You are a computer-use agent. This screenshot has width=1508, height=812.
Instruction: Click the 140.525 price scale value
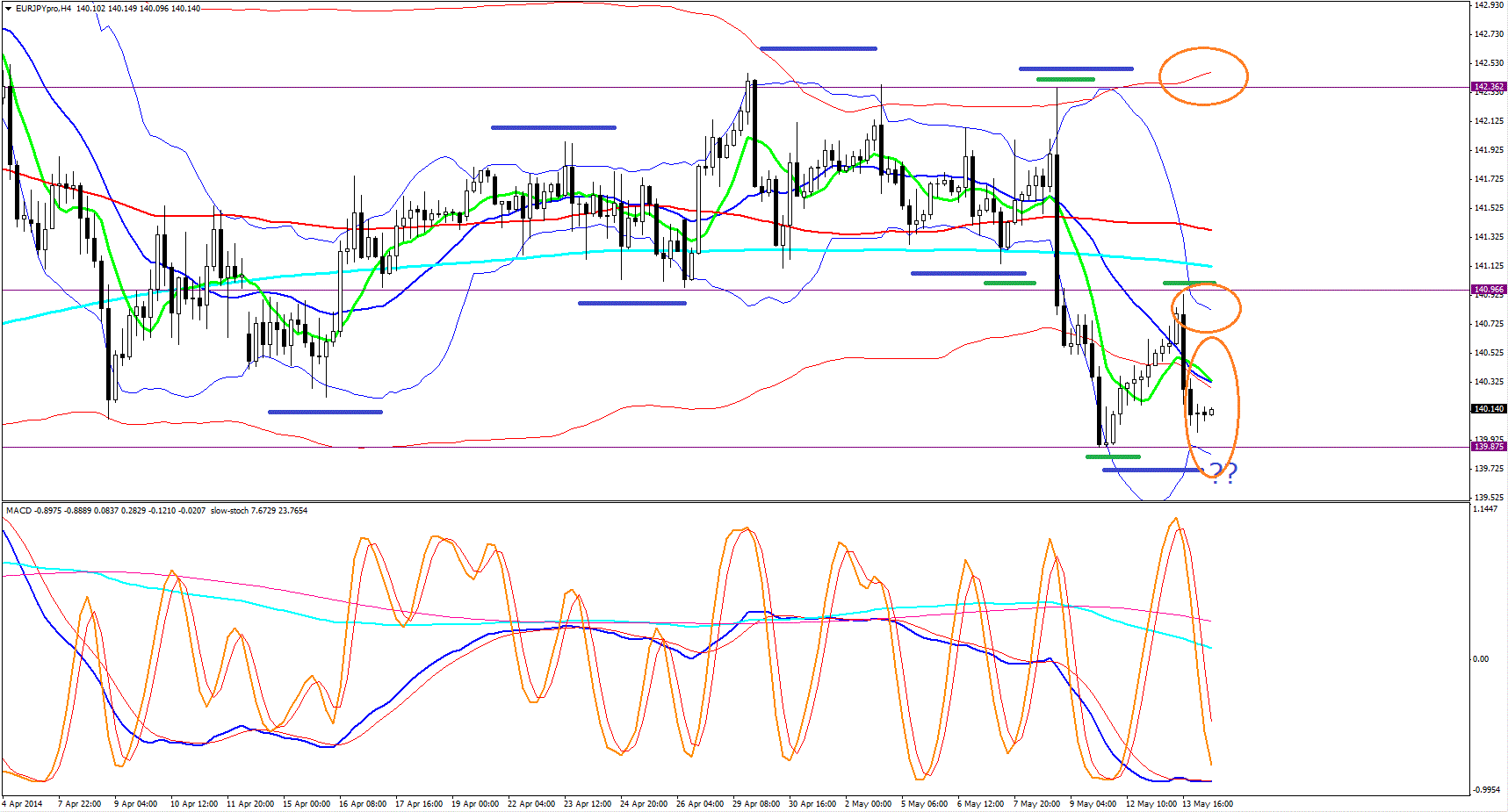click(x=1489, y=353)
